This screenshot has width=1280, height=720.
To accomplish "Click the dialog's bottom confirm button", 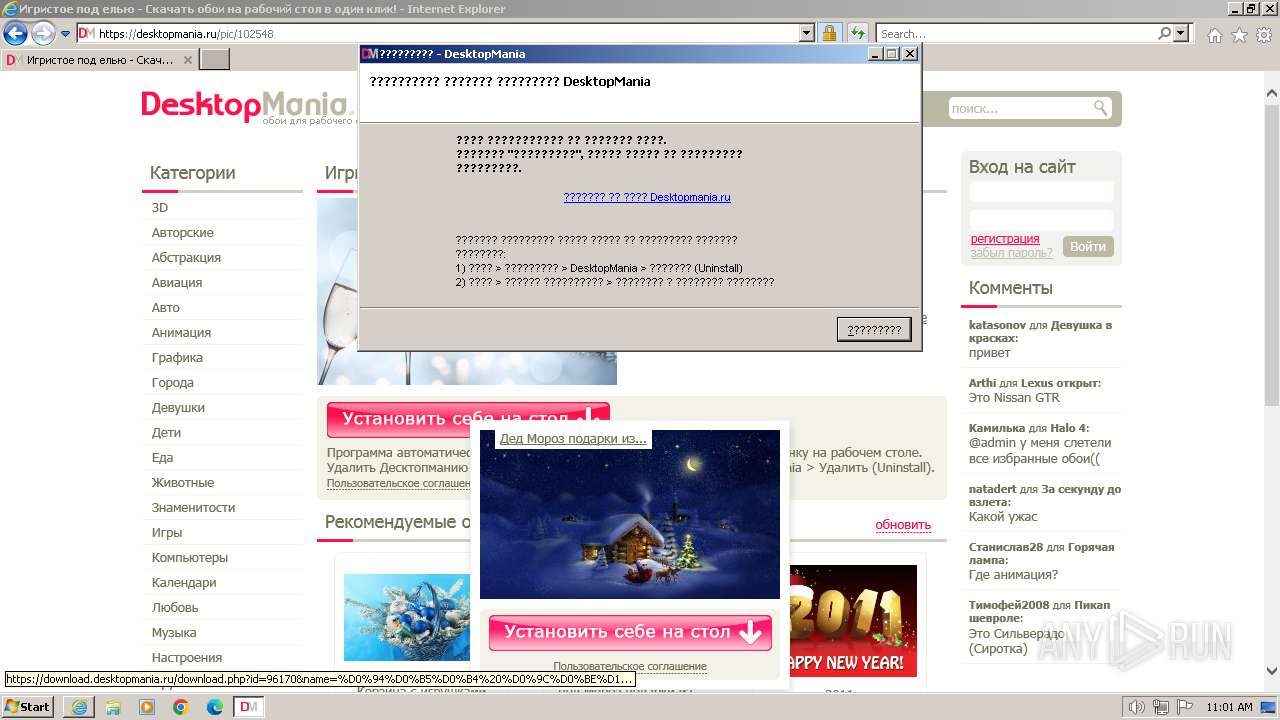I will click(874, 329).
